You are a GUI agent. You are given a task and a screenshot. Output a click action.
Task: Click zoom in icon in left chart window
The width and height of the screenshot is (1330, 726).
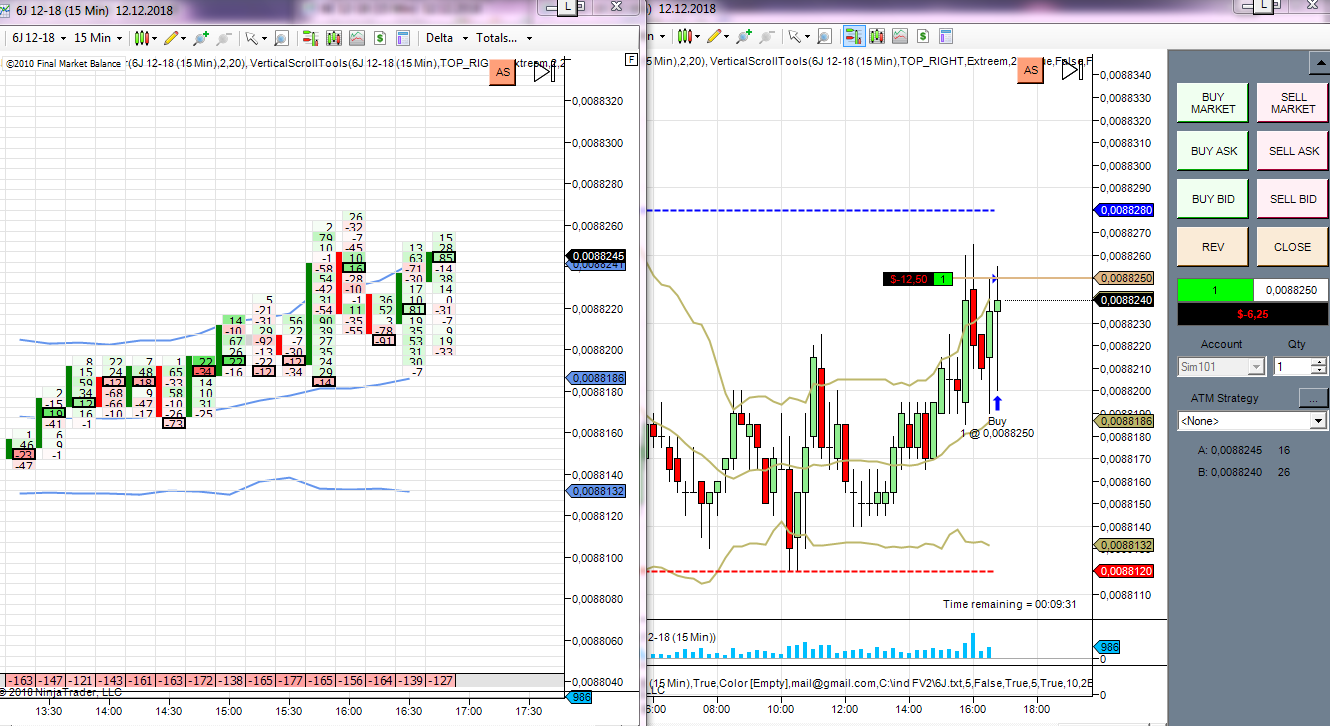coord(201,38)
